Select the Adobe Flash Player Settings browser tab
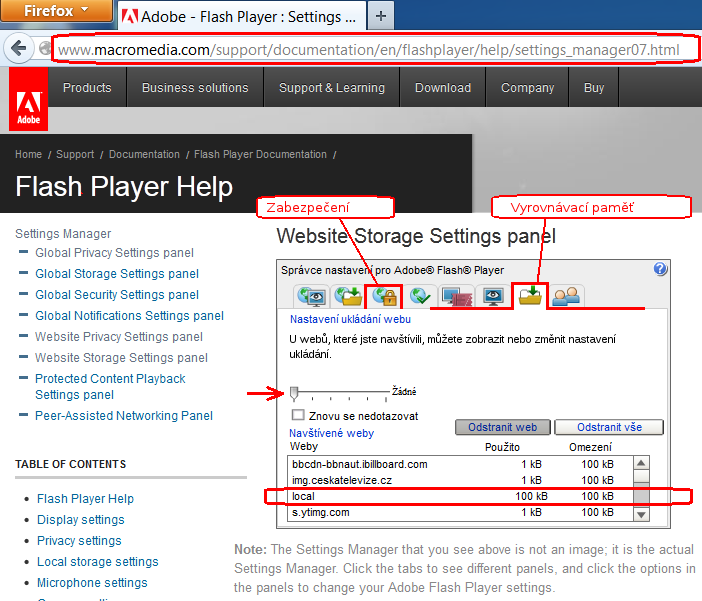Viewport: 702px width, 601px height. click(242, 17)
